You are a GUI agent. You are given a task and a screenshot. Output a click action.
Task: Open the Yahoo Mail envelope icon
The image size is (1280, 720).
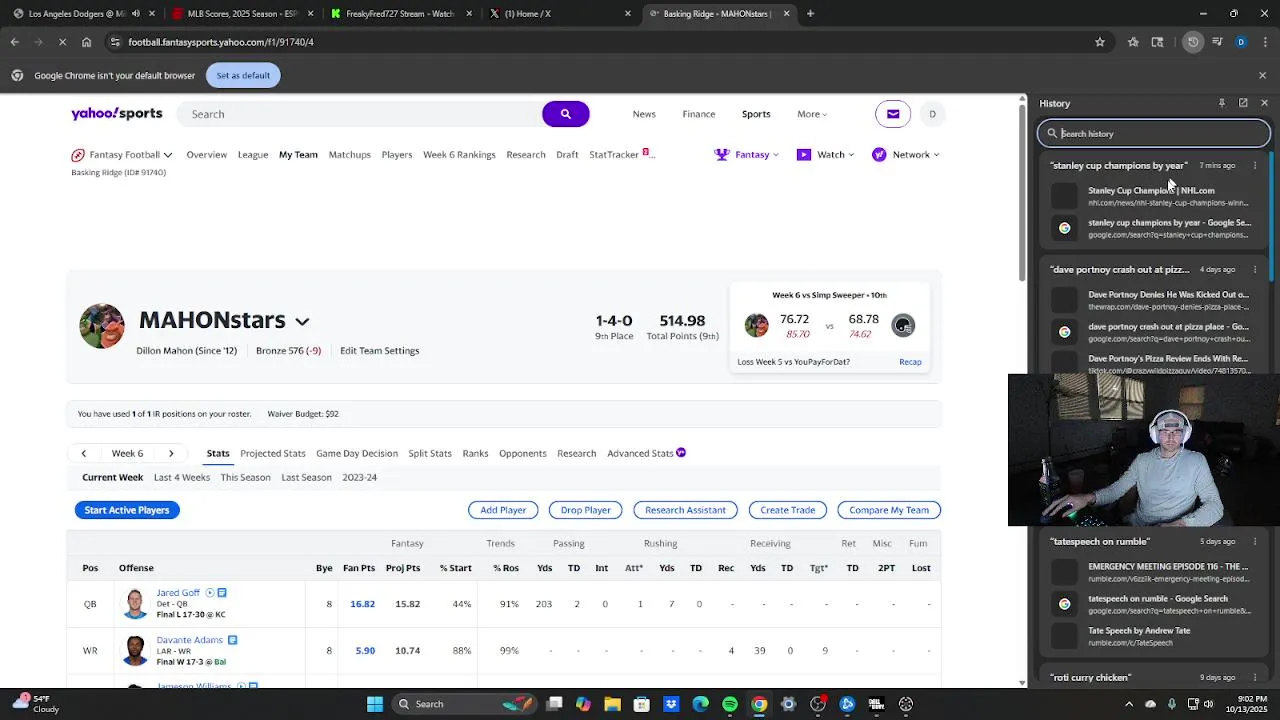coord(893,114)
